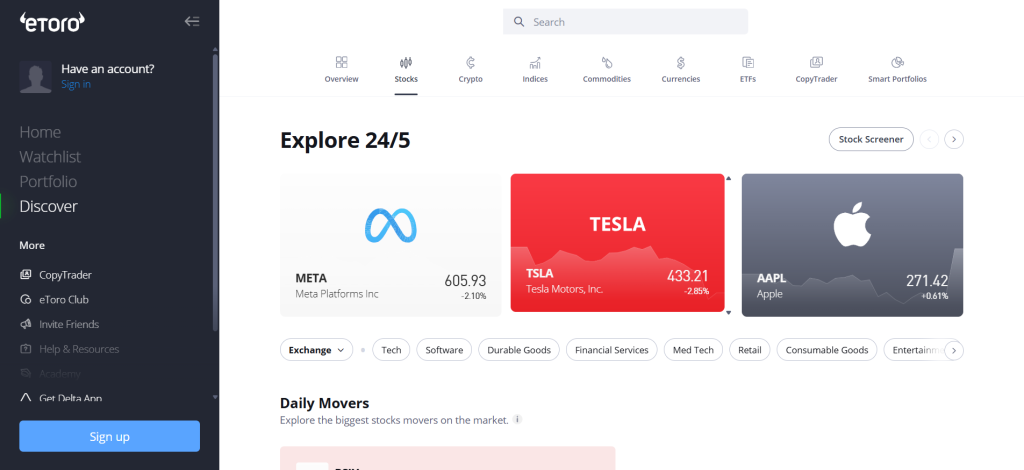Click the Apple logo on AAPL card

(x=852, y=223)
